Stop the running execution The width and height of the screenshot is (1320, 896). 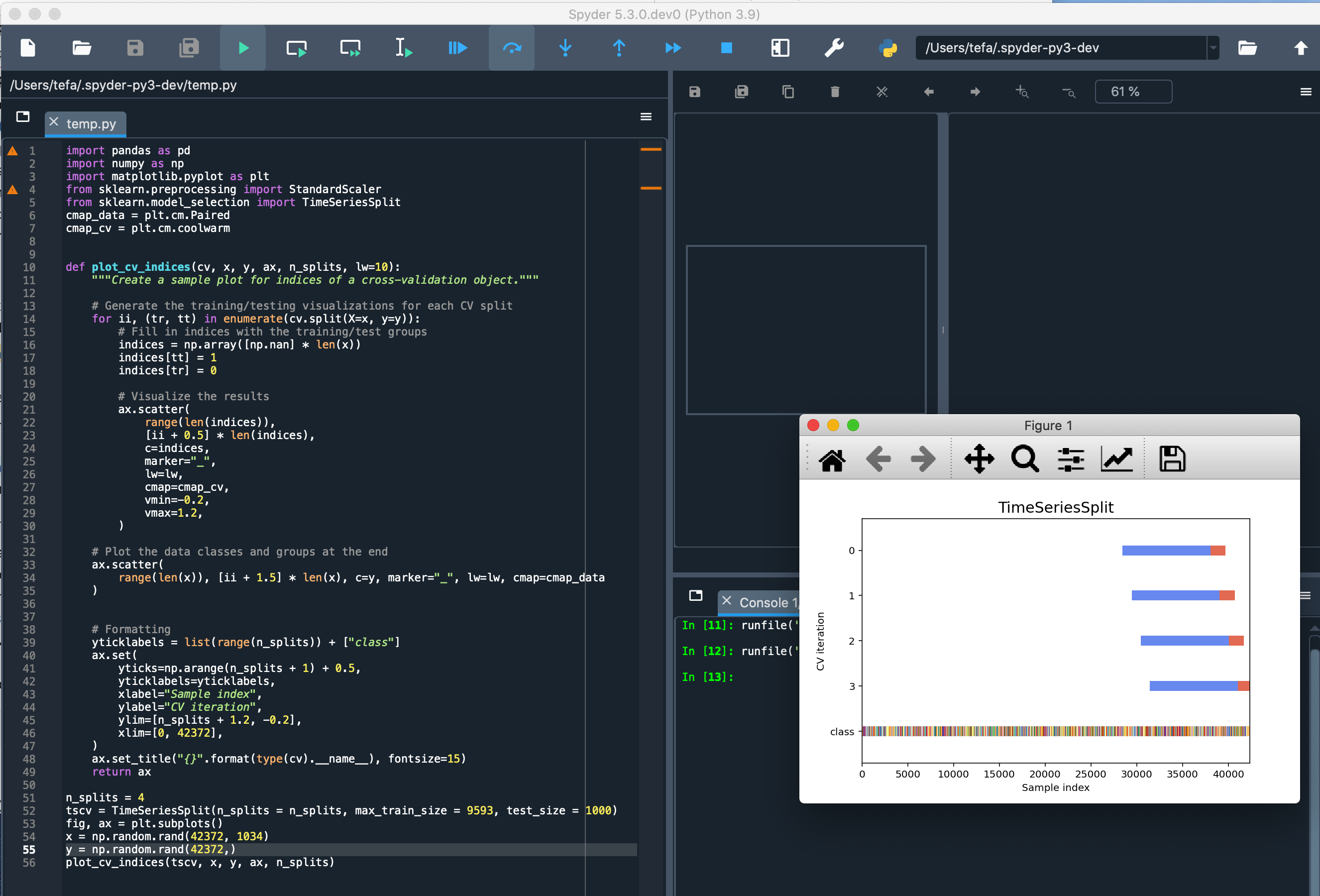726,48
